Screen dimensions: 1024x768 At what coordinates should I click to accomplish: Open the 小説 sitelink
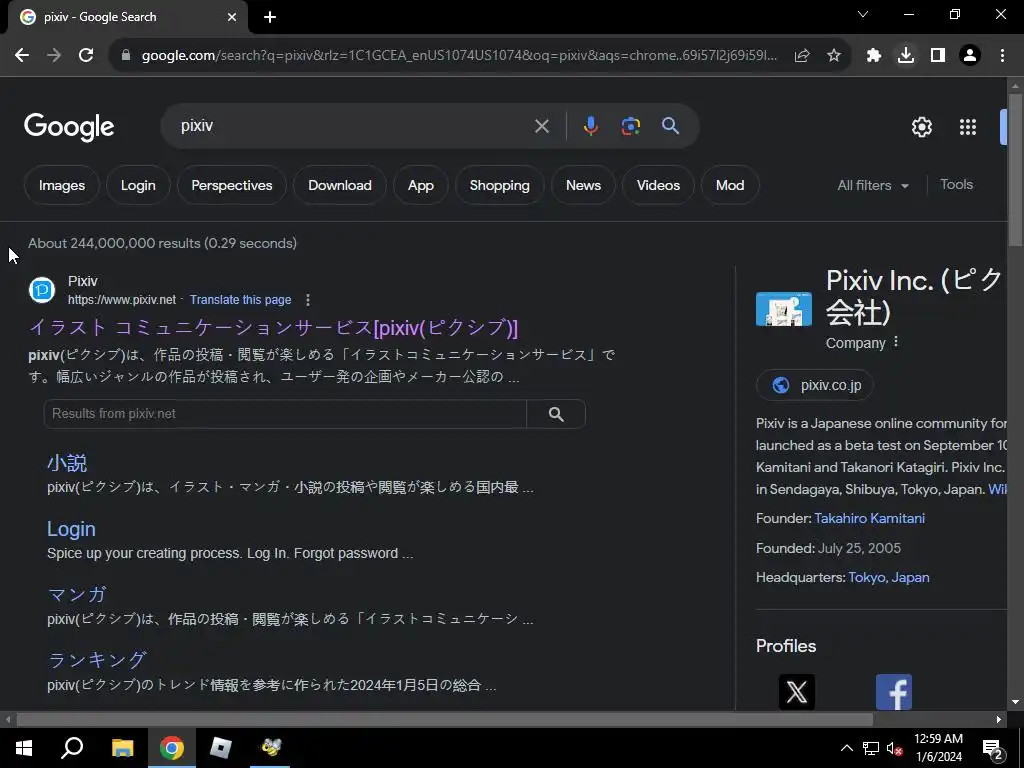(67, 463)
